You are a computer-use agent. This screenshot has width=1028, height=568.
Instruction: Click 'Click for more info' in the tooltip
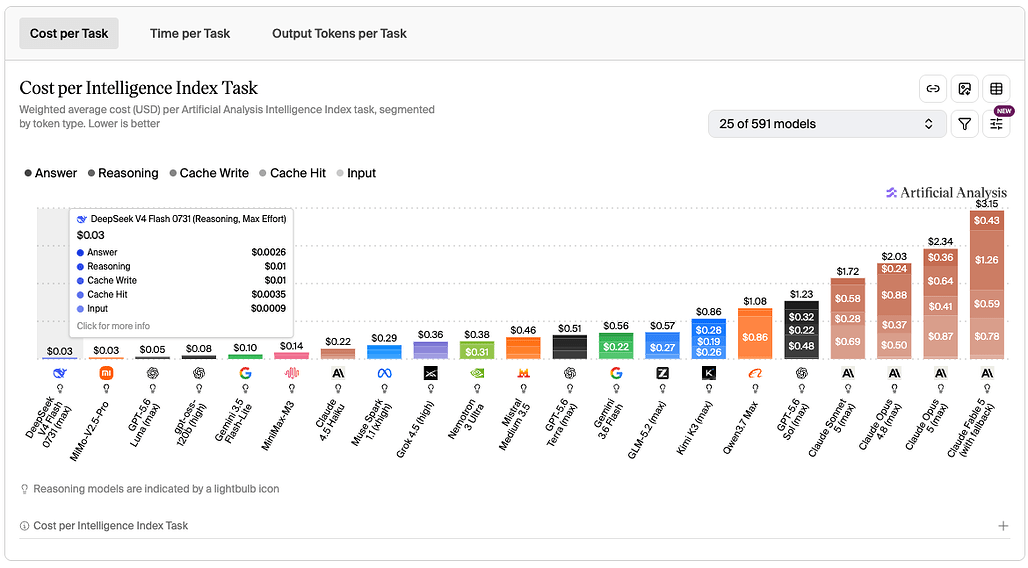[113, 326]
